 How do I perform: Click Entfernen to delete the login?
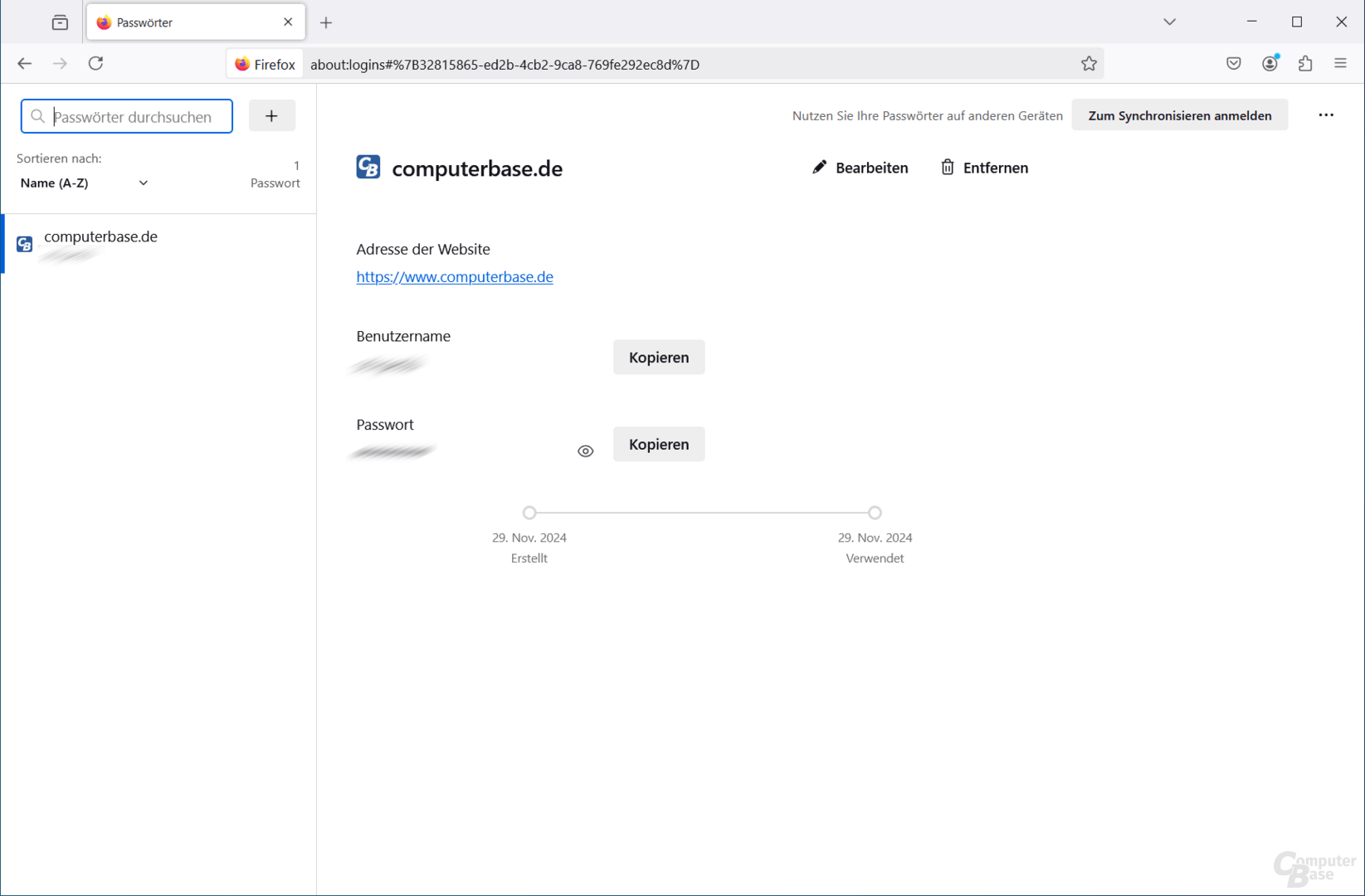point(984,168)
